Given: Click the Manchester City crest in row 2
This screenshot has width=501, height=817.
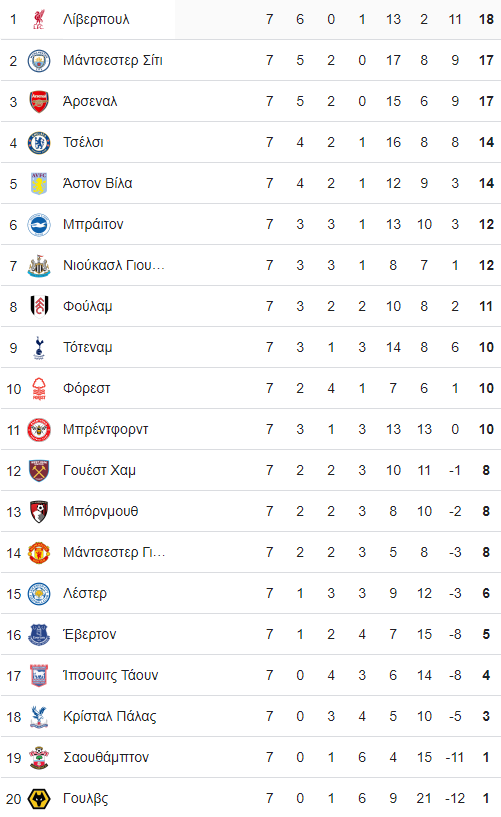Looking at the screenshot, I should tap(39, 61).
